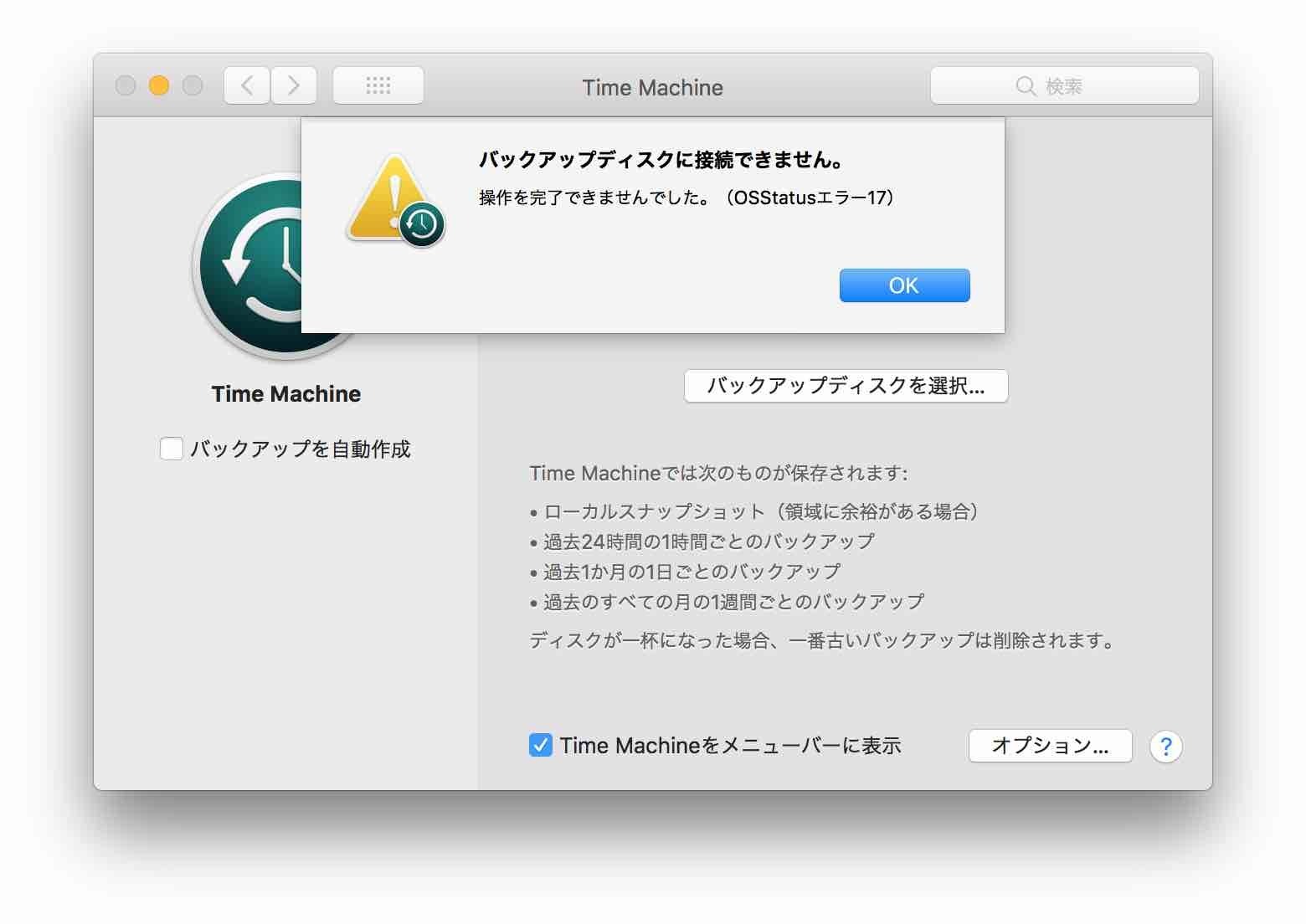Click the warning icon in the alert dialog
Viewport: 1306px width, 924px height.
point(395,201)
